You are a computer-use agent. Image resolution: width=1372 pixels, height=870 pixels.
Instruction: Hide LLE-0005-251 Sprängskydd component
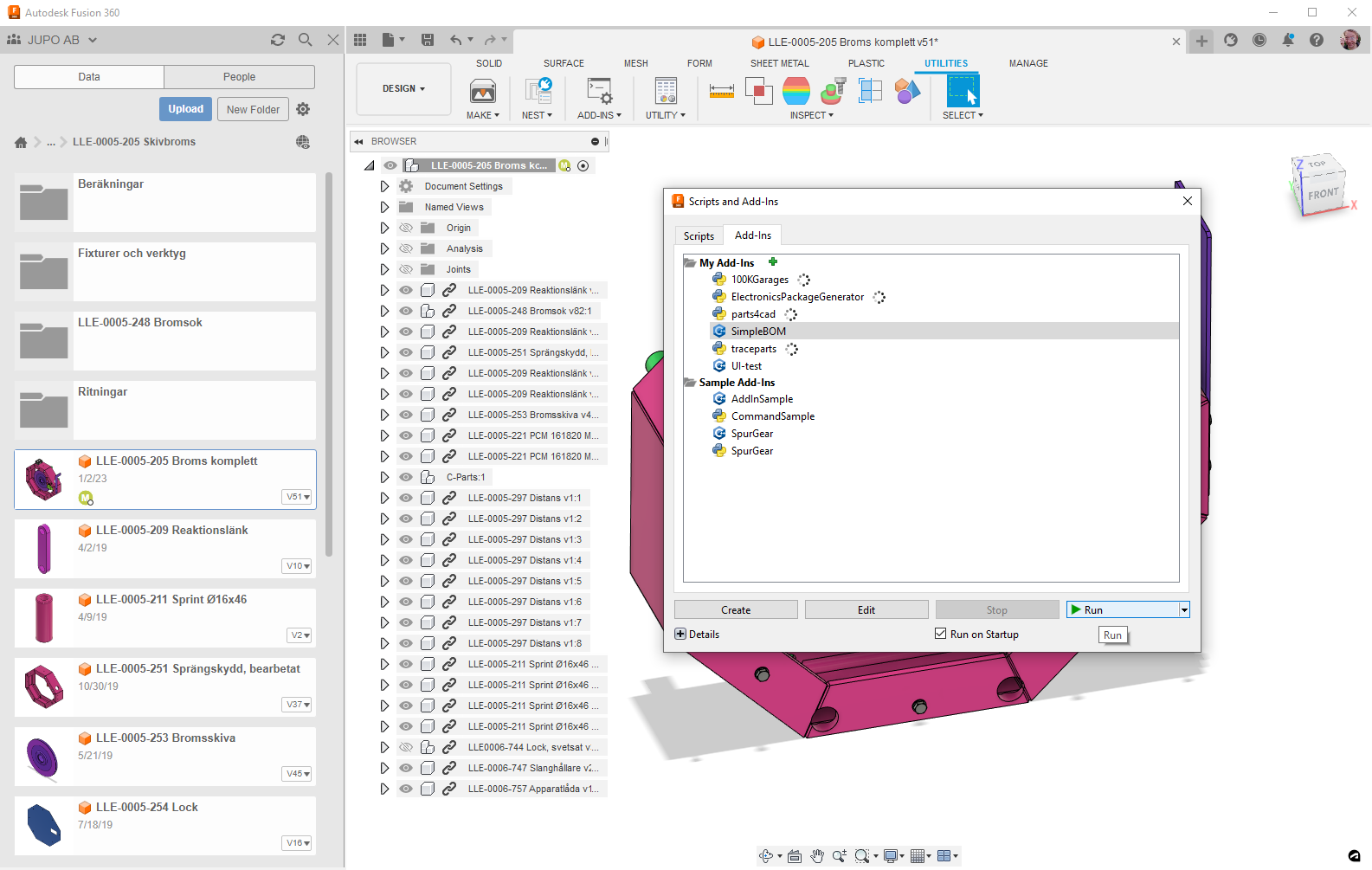[406, 352]
